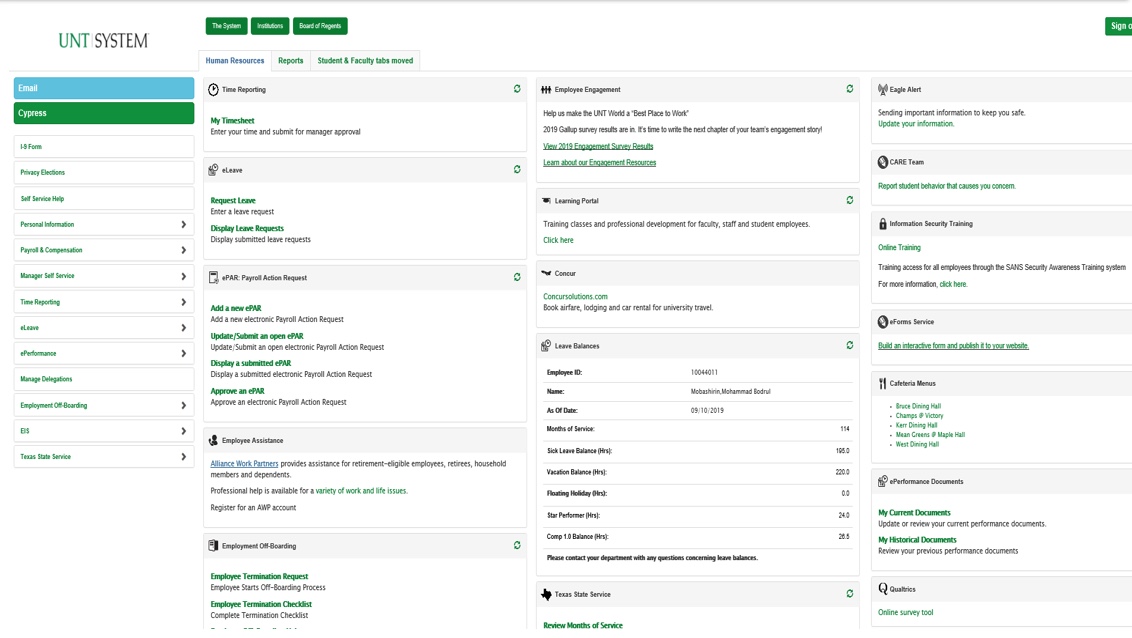The width and height of the screenshot is (1132, 638).
Task: Refresh the ePAR Payroll Action Request panel
Action: (517, 277)
